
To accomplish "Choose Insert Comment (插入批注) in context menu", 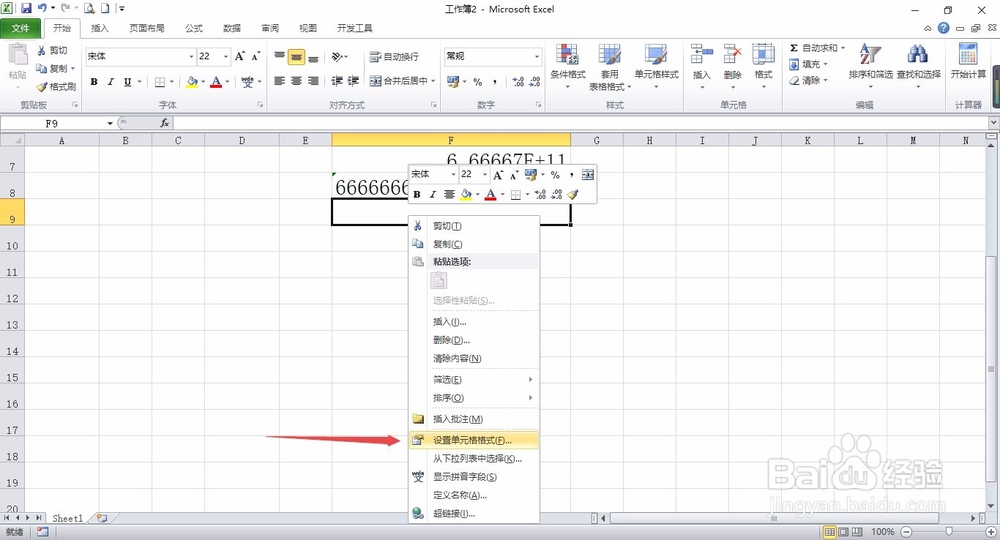I will [474, 419].
